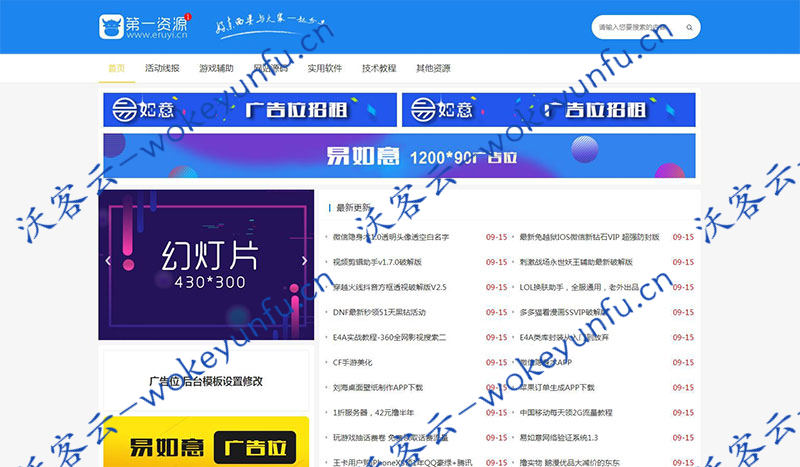The image size is (800, 467).
Task: Click the 易如意 1200*90 广告位 banner
Action: pyautogui.click(x=399, y=156)
